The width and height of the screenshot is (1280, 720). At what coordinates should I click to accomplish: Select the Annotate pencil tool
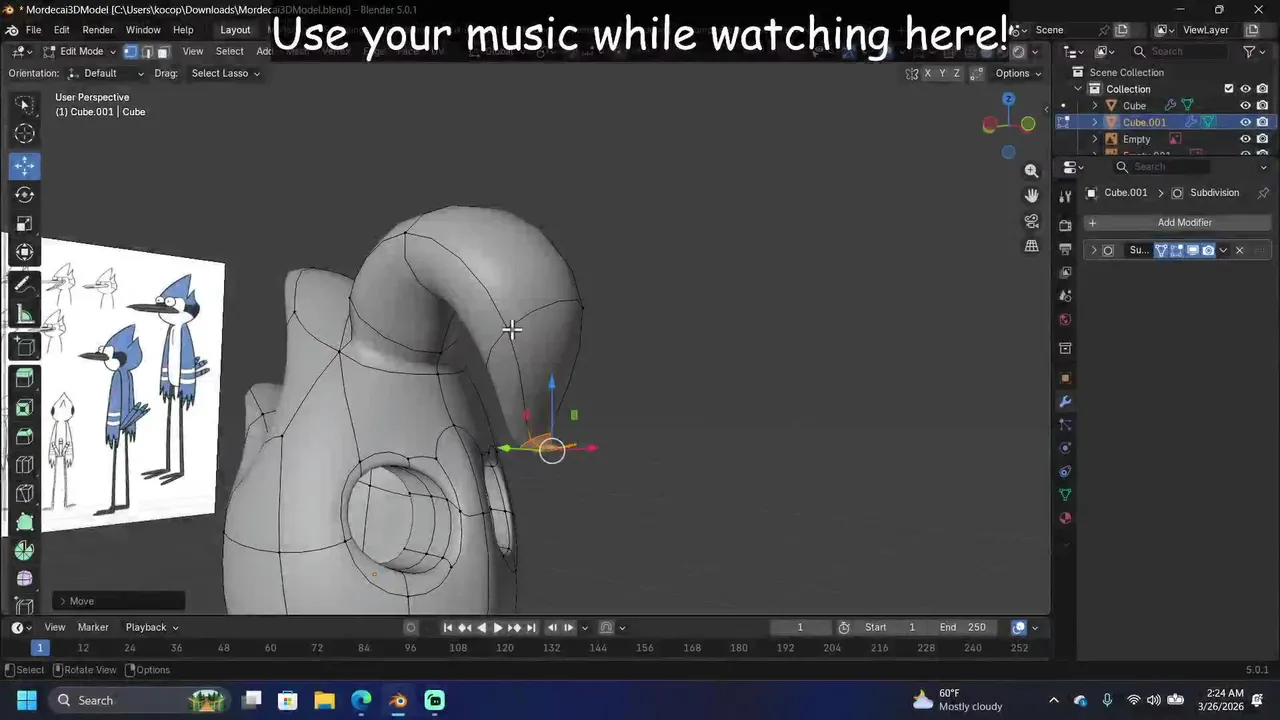click(x=25, y=286)
